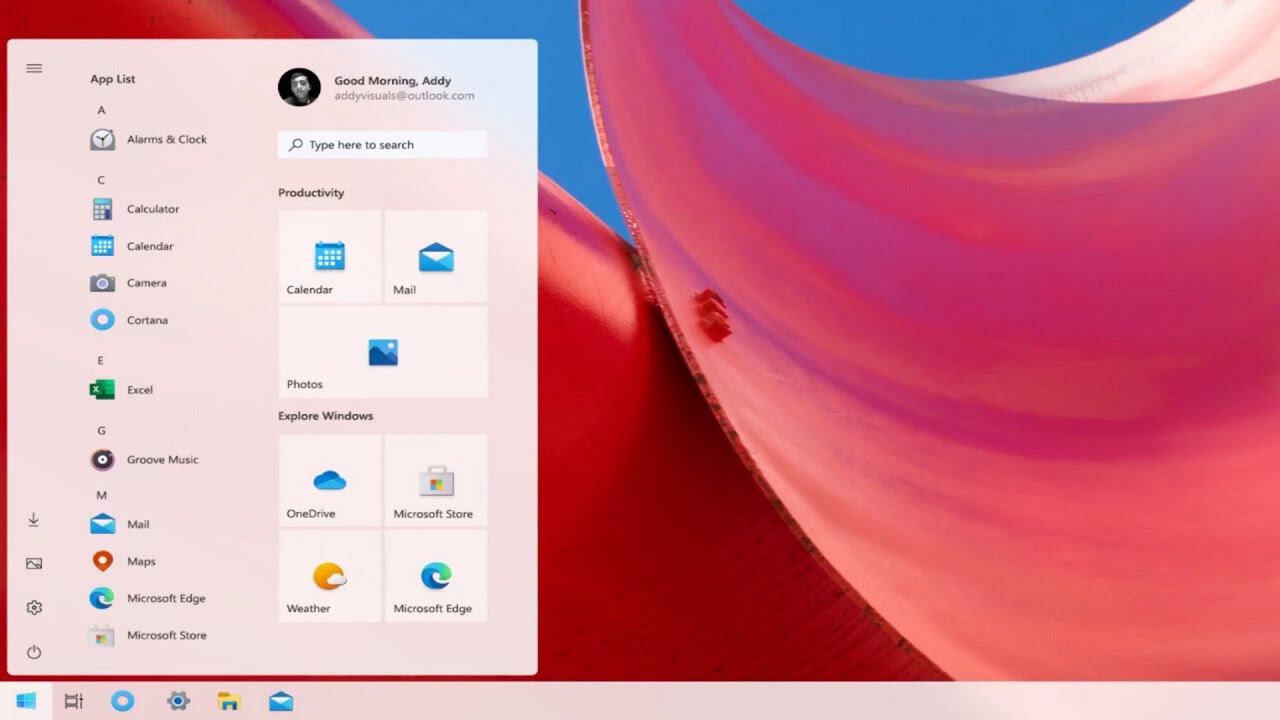1280x720 pixels.
Task: Open Camera app in app list
Action: [x=129, y=283]
